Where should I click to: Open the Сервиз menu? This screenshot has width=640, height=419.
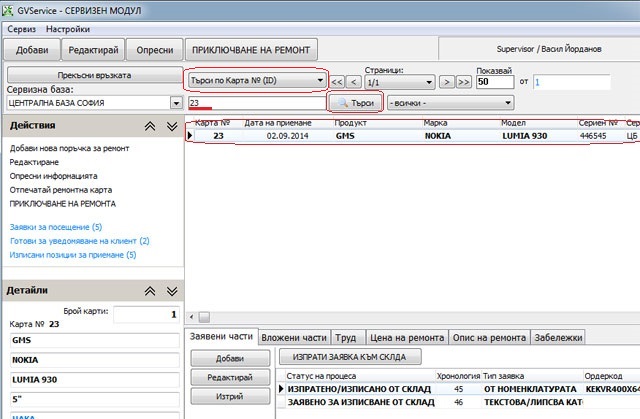coord(22,29)
